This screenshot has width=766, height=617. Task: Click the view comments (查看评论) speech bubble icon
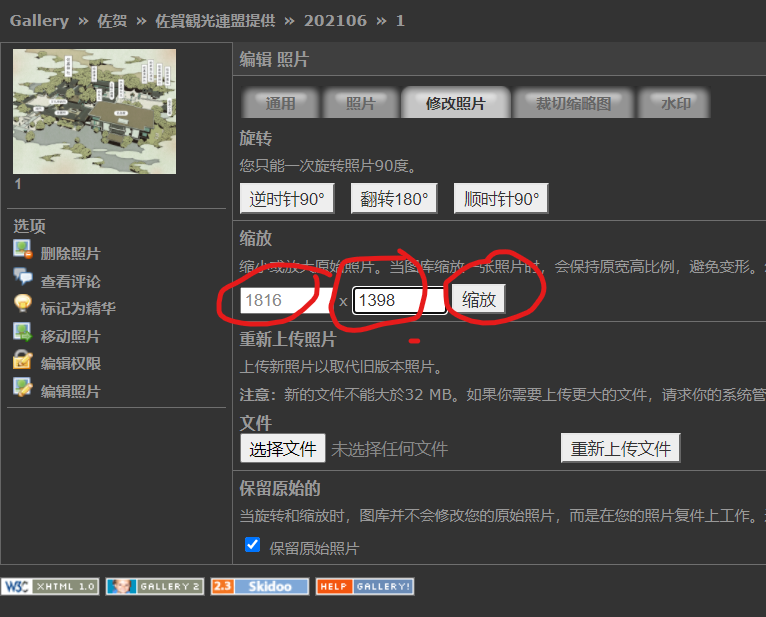pos(22,279)
